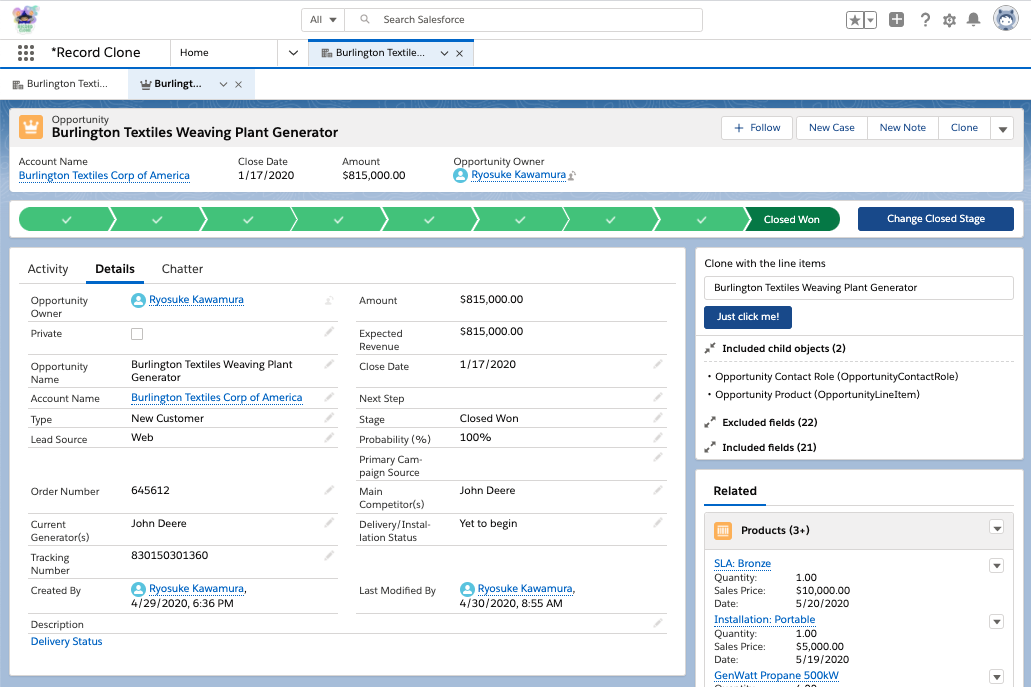Close the Burlingt... opportunity subtab

pos(239,85)
